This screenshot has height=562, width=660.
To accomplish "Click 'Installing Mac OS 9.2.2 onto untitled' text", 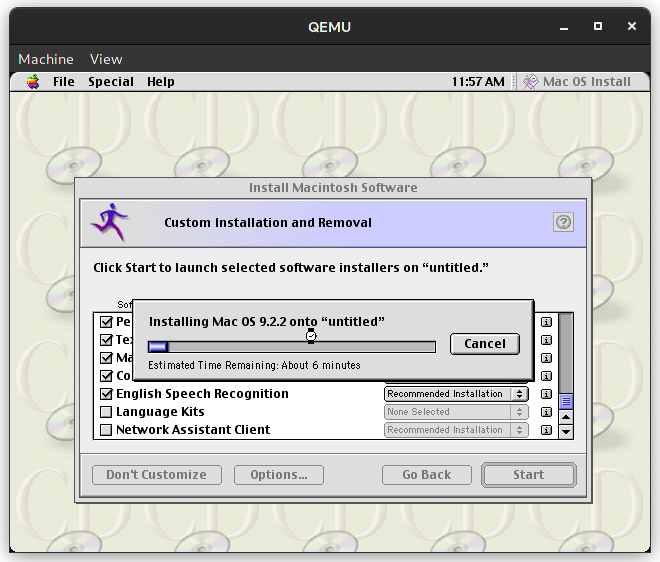I will click(266, 322).
